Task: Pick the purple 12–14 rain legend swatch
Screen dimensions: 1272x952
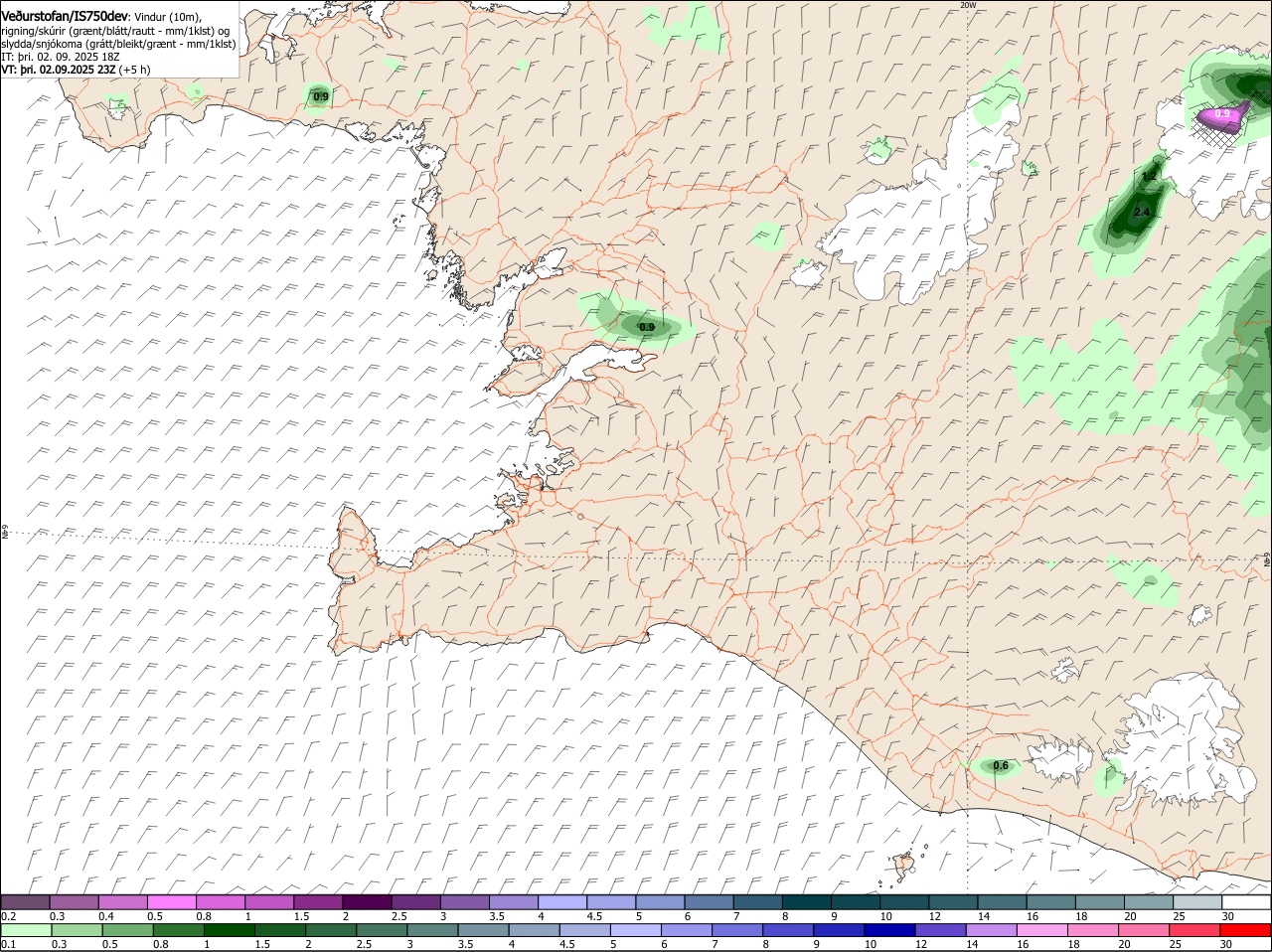Action: point(941,930)
